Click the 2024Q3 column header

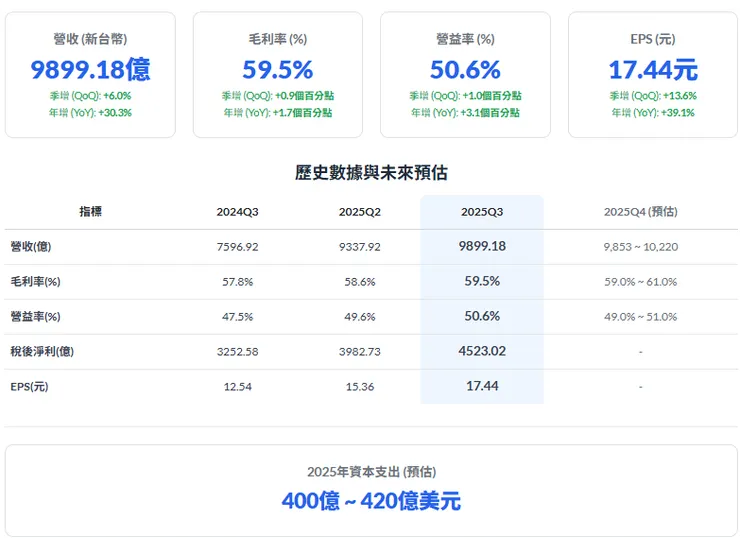point(237,212)
